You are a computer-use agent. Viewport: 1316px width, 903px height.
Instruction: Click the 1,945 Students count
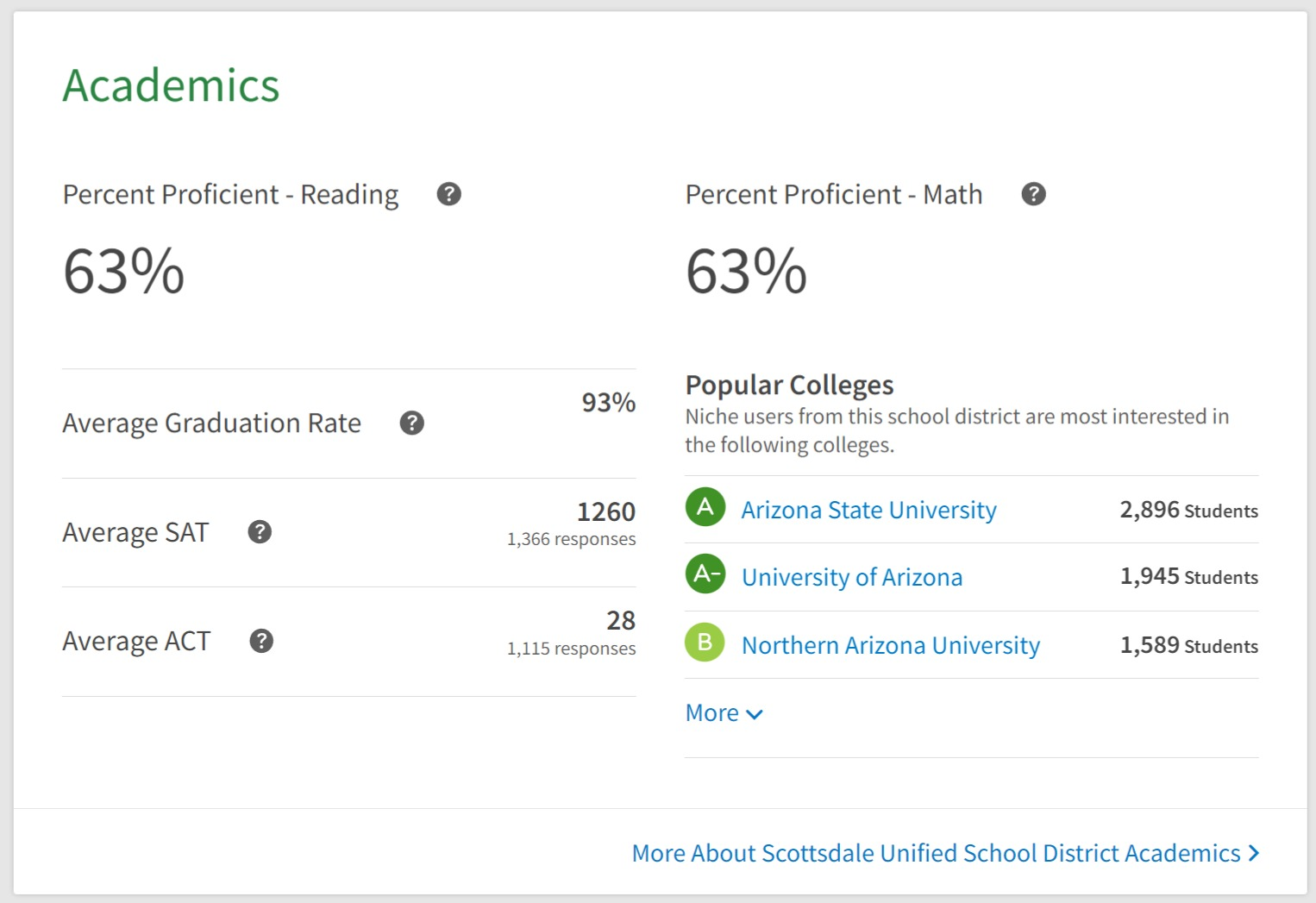point(1188,576)
